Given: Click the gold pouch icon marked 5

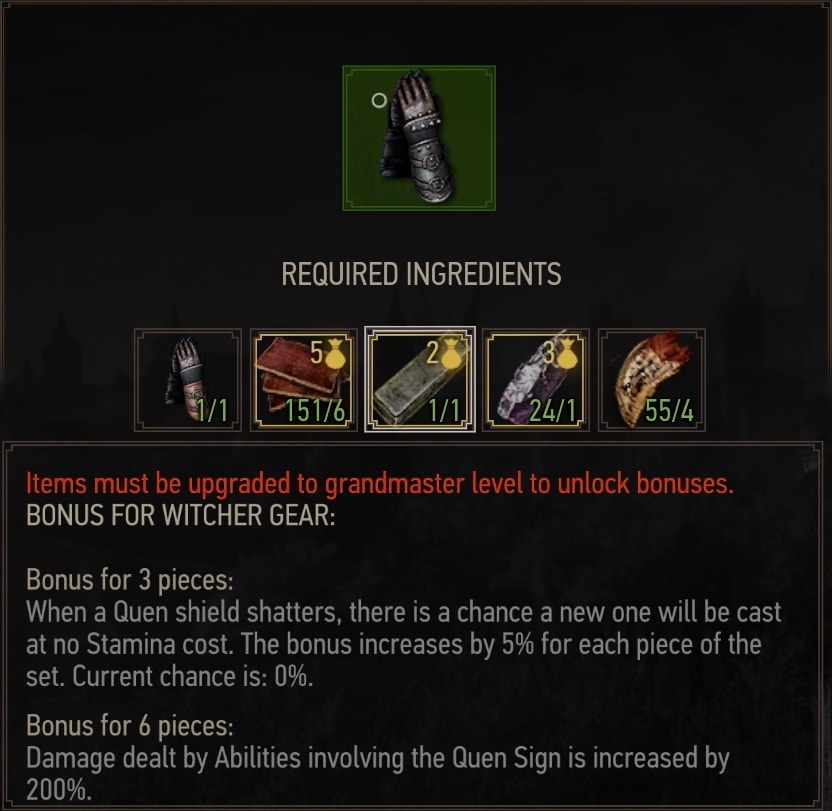Looking at the screenshot, I should click(336, 355).
